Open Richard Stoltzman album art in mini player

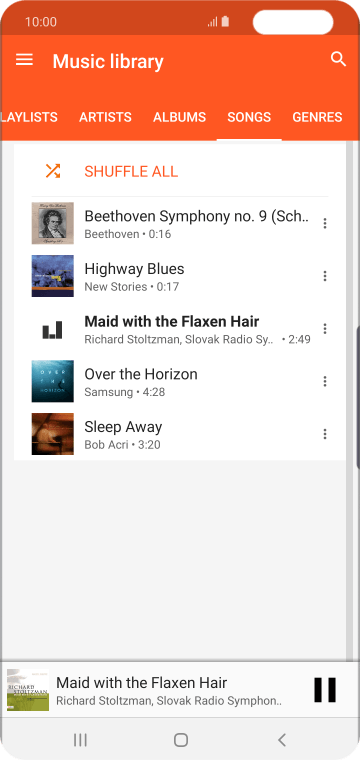click(28, 690)
